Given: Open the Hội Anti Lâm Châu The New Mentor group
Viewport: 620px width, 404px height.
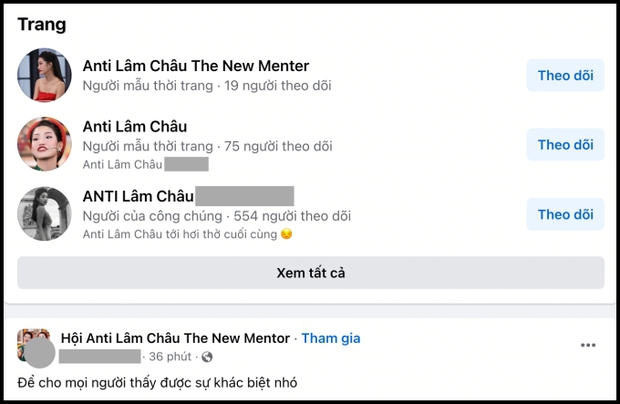Looking at the screenshot, I should coord(175,338).
